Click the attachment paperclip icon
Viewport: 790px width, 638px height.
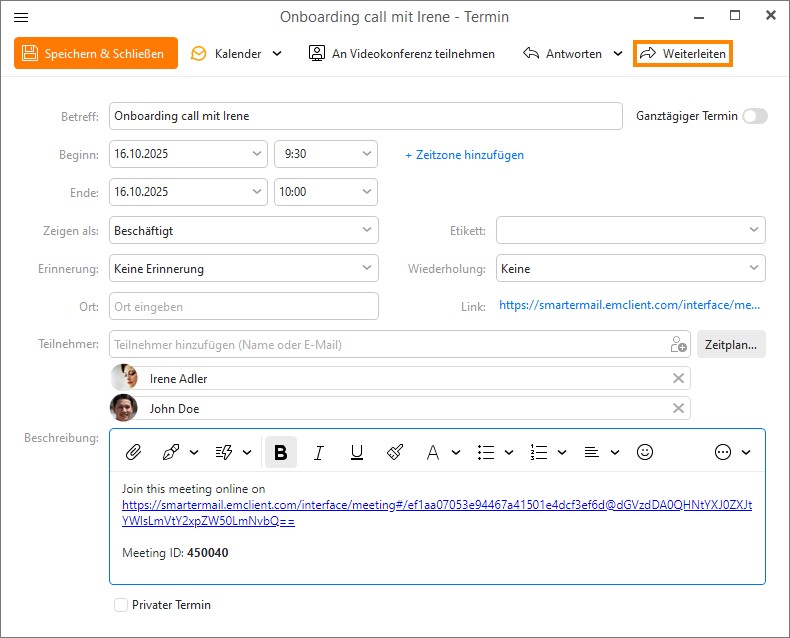(133, 452)
